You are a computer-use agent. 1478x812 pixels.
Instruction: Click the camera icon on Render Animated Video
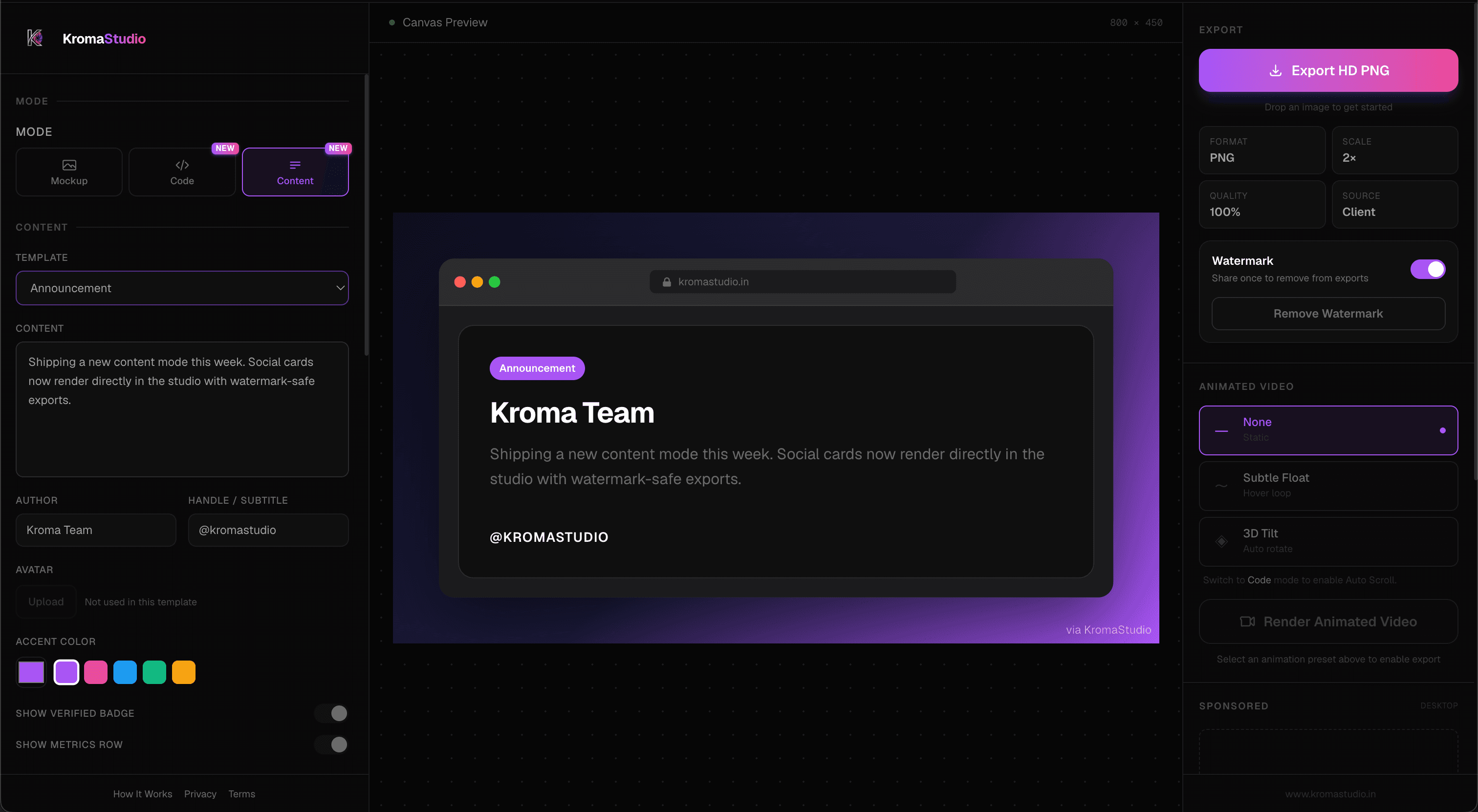pos(1247,621)
